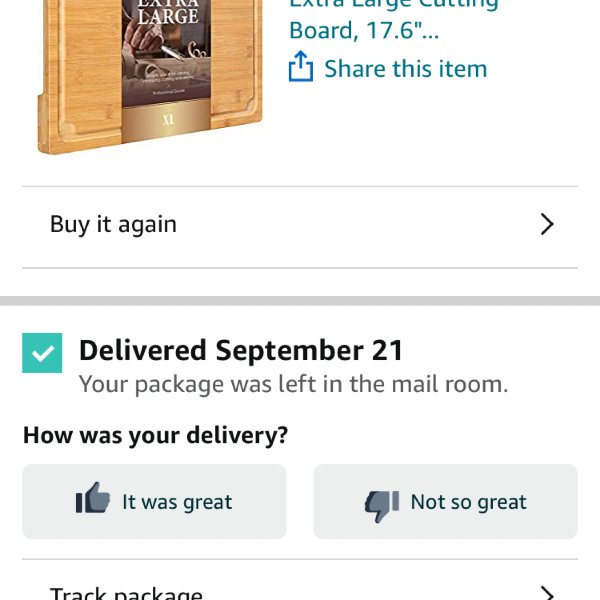Click the Board, 17.6" title line
This screenshot has height=600, width=600.
[x=364, y=30]
